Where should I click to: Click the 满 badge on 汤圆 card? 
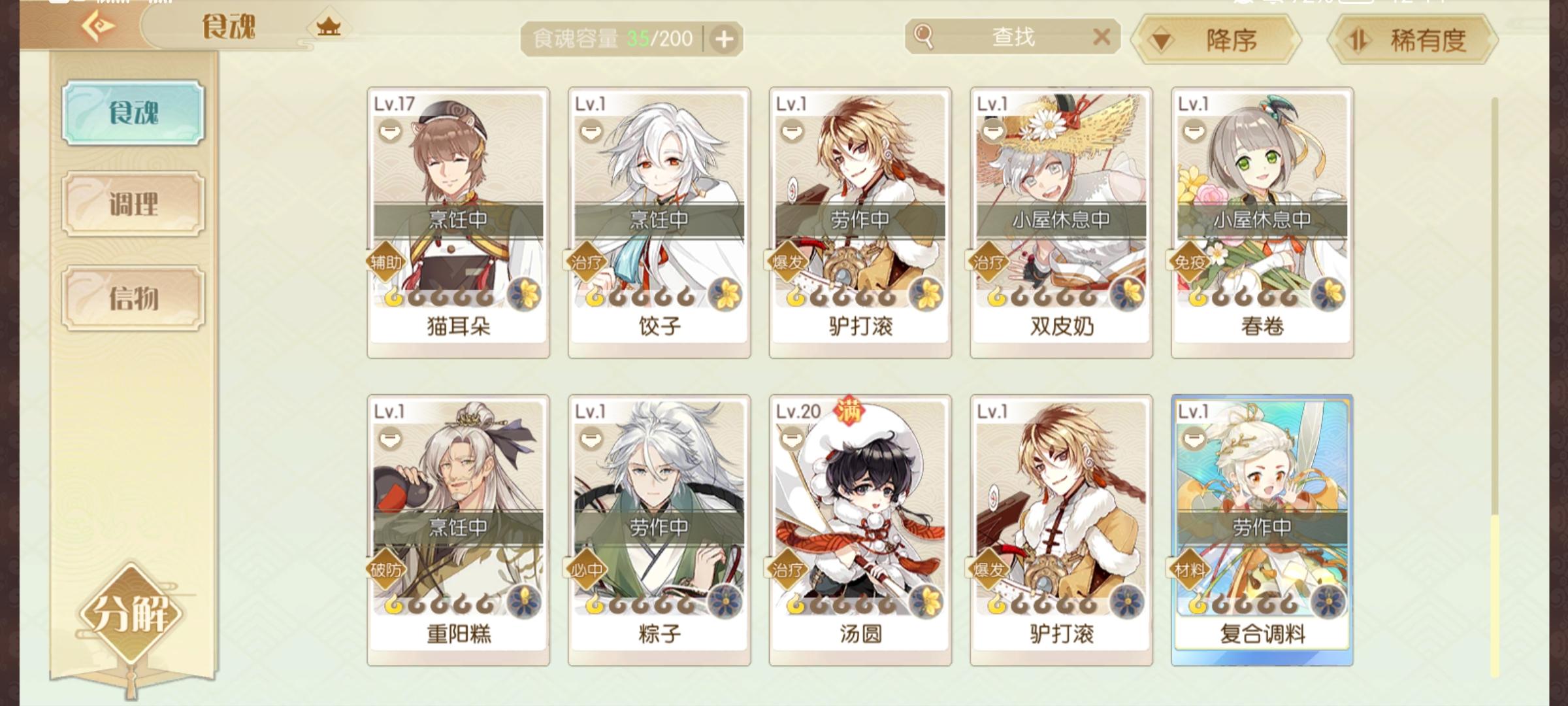(849, 411)
